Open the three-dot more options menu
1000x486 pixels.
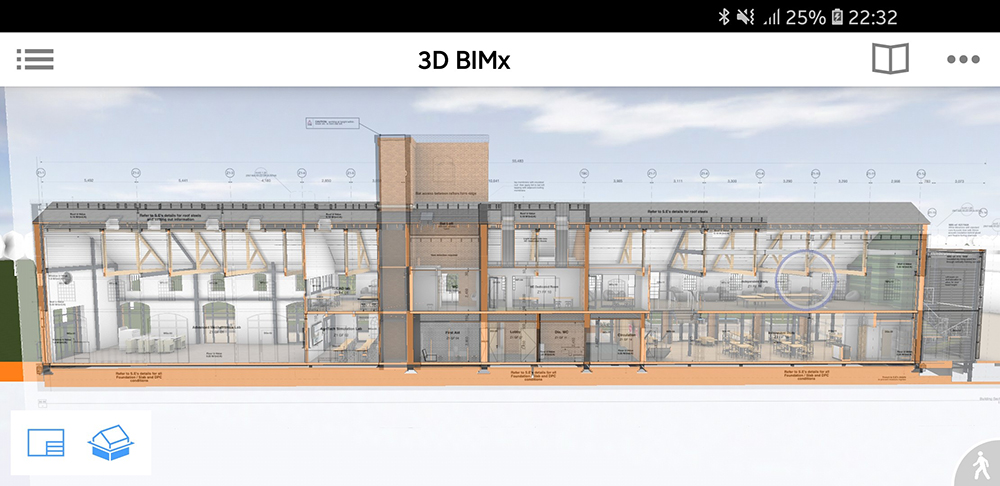[x=963, y=59]
